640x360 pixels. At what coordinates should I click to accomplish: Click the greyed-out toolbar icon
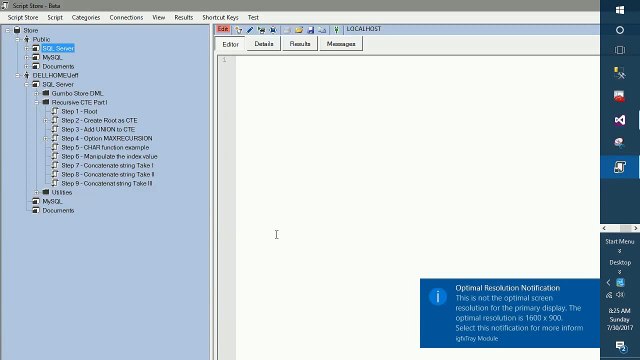point(287,30)
